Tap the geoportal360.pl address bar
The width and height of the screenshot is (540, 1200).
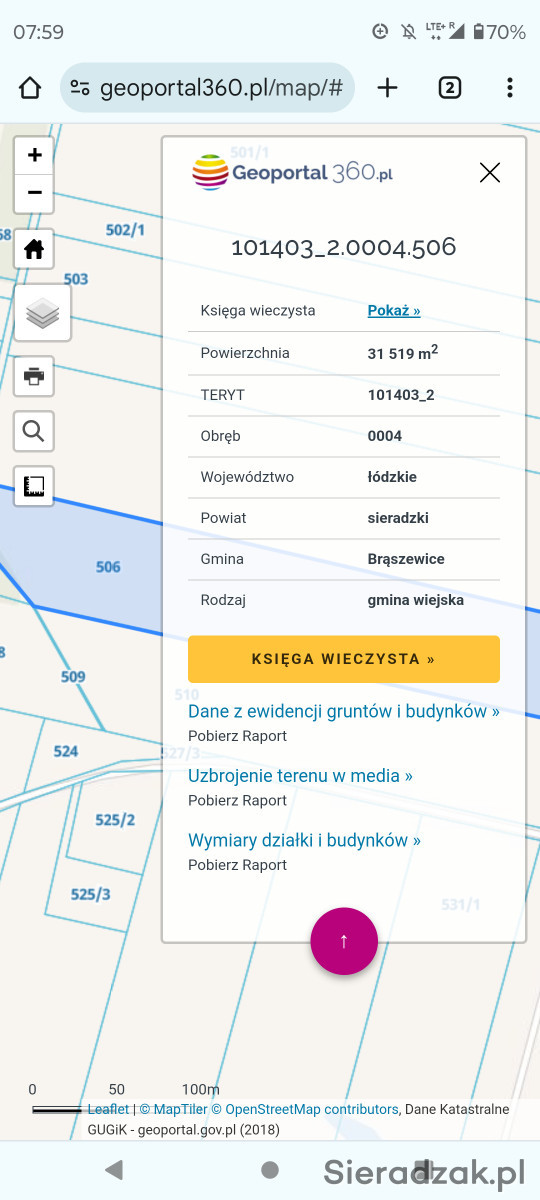[x=208, y=88]
